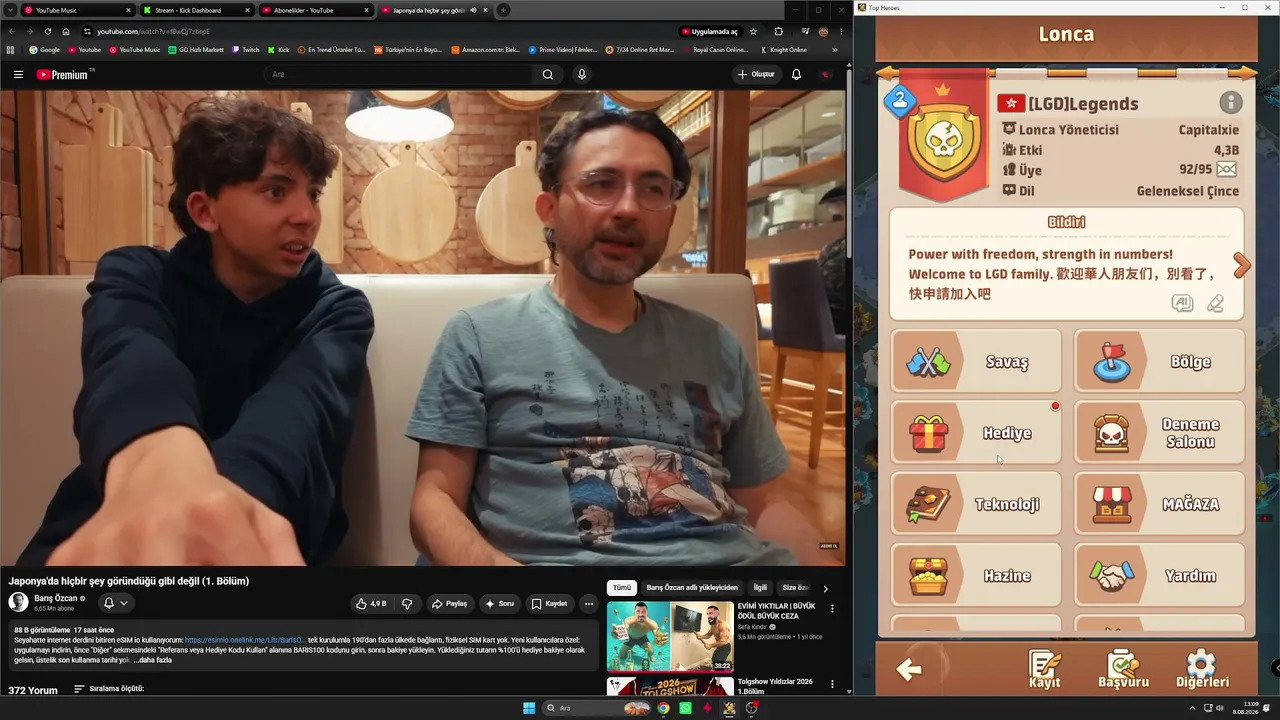
Task: Open the Bölge guild menu
Action: pyautogui.click(x=1159, y=361)
